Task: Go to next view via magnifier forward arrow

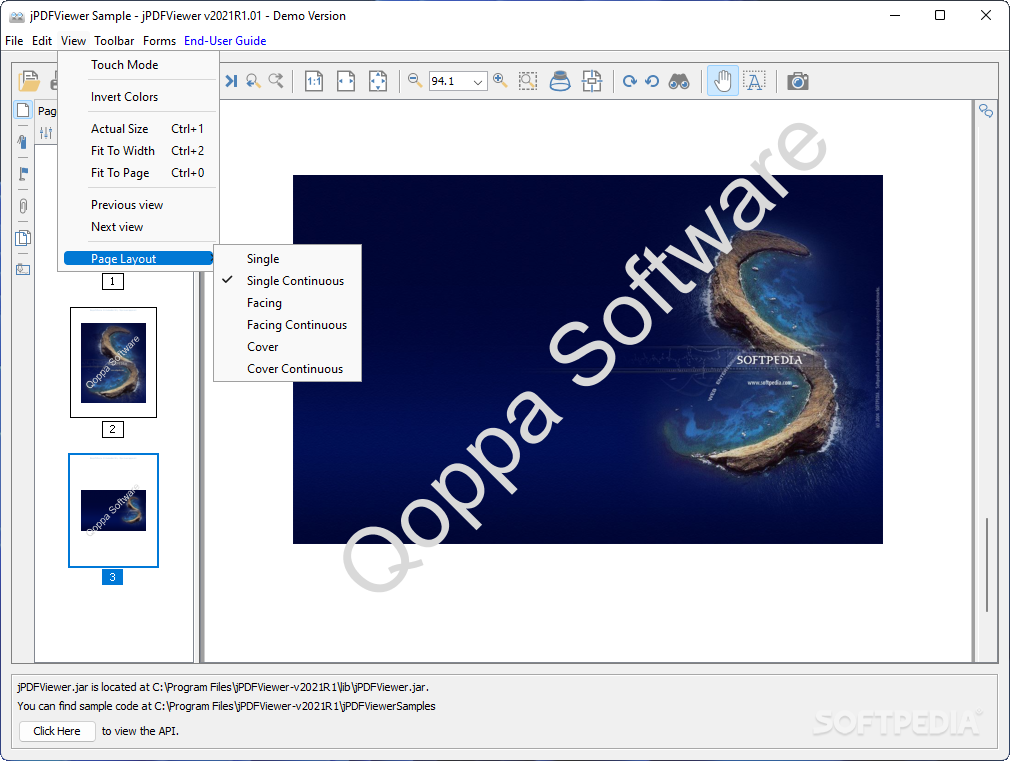Action: (x=276, y=81)
